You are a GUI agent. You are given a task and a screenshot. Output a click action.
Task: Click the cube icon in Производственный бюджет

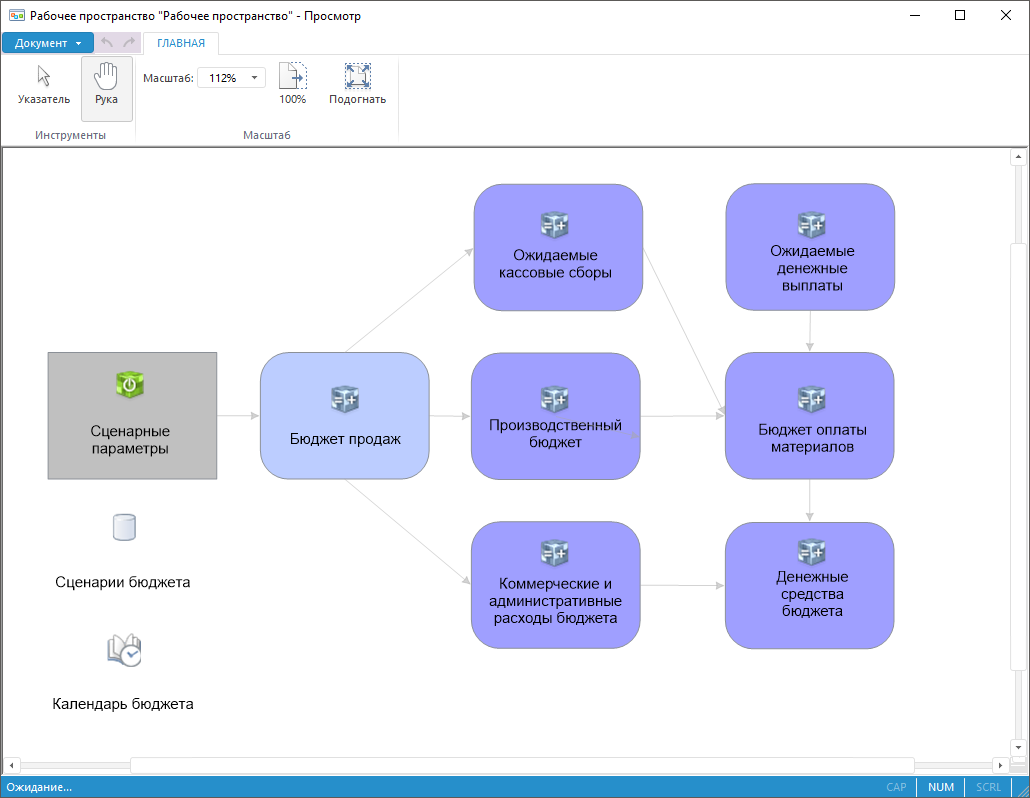point(554,399)
